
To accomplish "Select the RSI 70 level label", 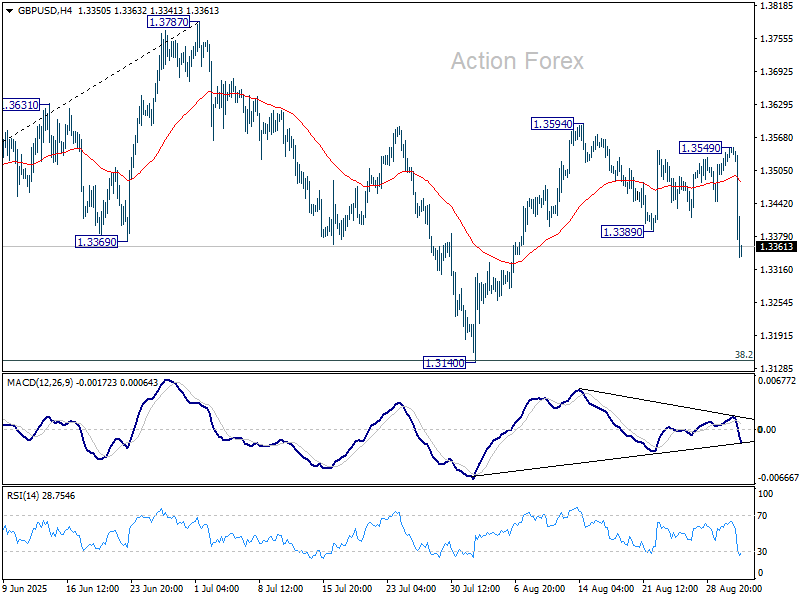I will coord(762,516).
